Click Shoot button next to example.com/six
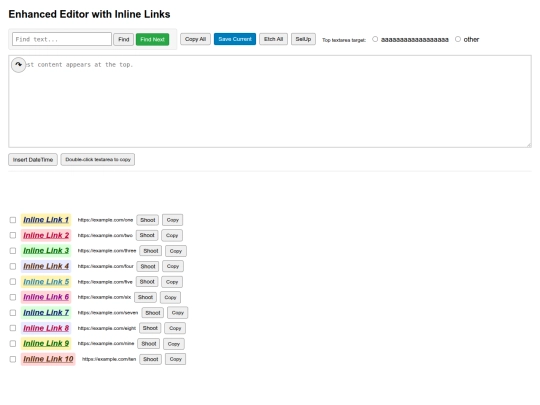 click(145, 297)
